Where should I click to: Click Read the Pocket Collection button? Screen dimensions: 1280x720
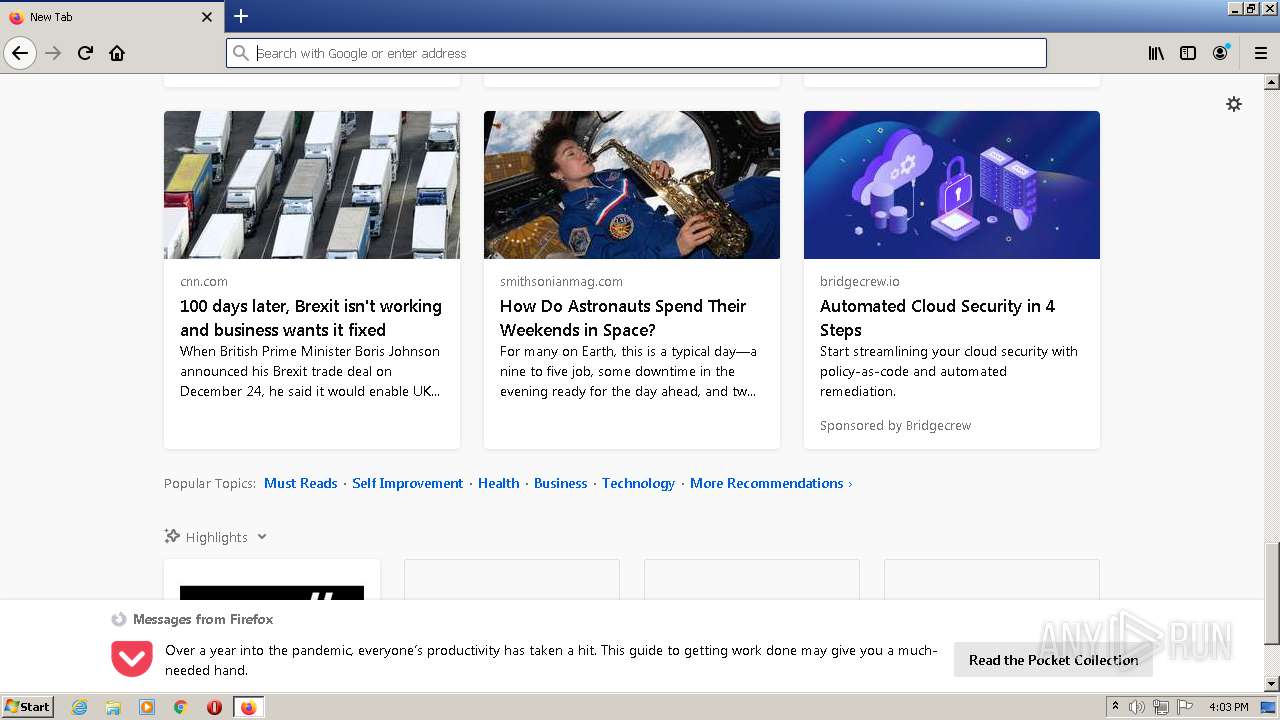pyautogui.click(x=1053, y=660)
